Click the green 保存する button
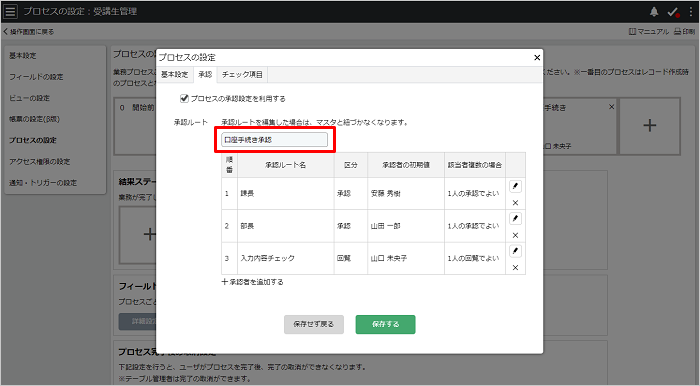This screenshot has height=386, width=700. (386, 324)
